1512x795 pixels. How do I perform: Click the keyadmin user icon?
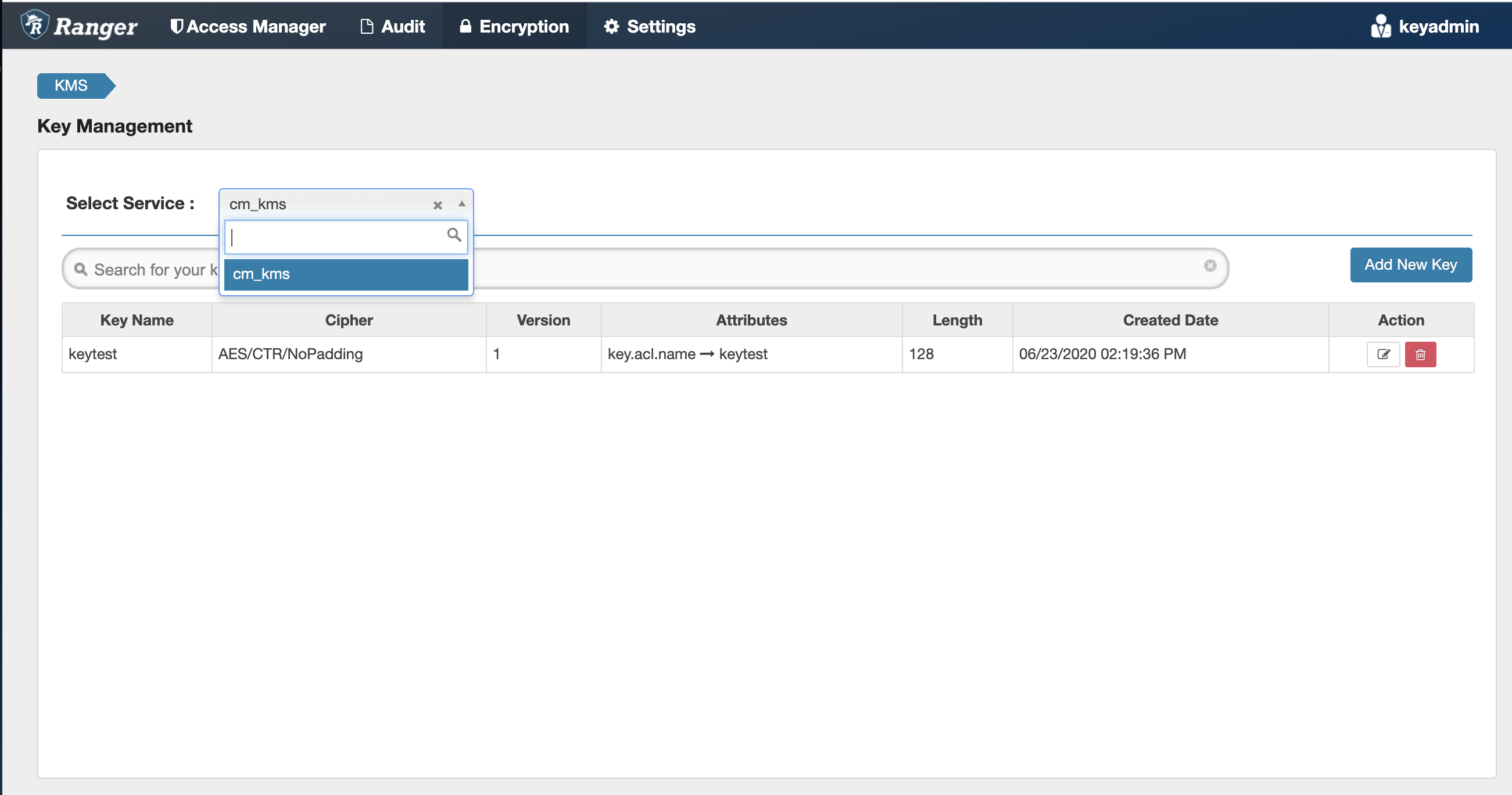pyautogui.click(x=1381, y=26)
